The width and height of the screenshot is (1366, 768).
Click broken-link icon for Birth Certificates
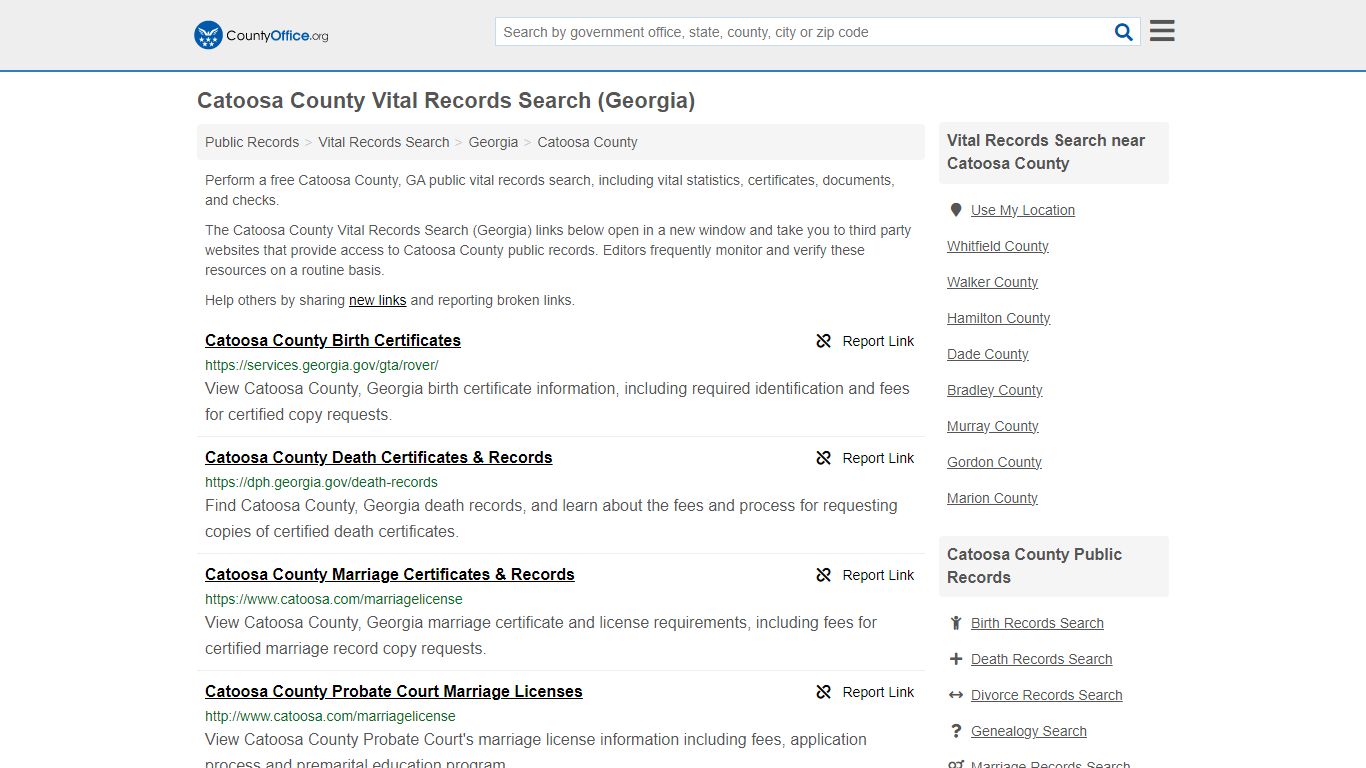824,341
